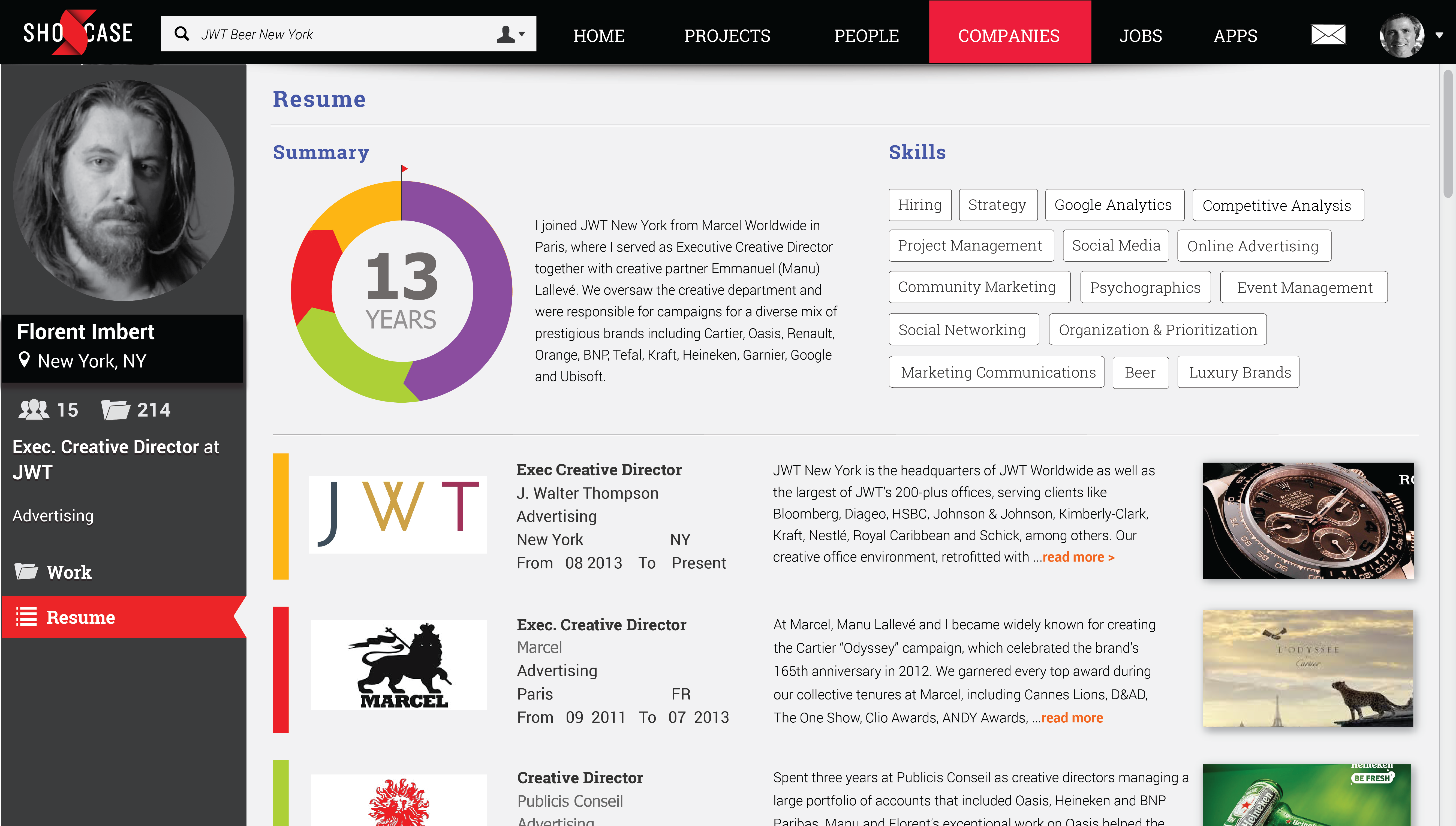This screenshot has height=826, width=1456.
Task: Click the Beer skill tag
Action: tap(1140, 372)
